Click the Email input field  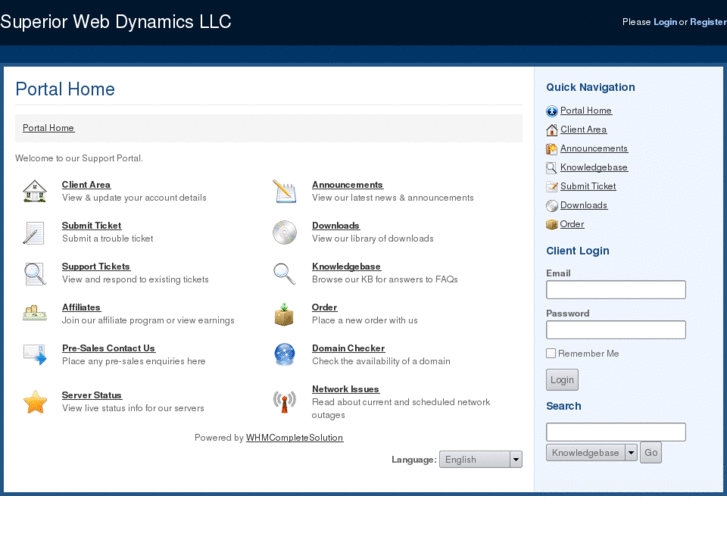615,290
